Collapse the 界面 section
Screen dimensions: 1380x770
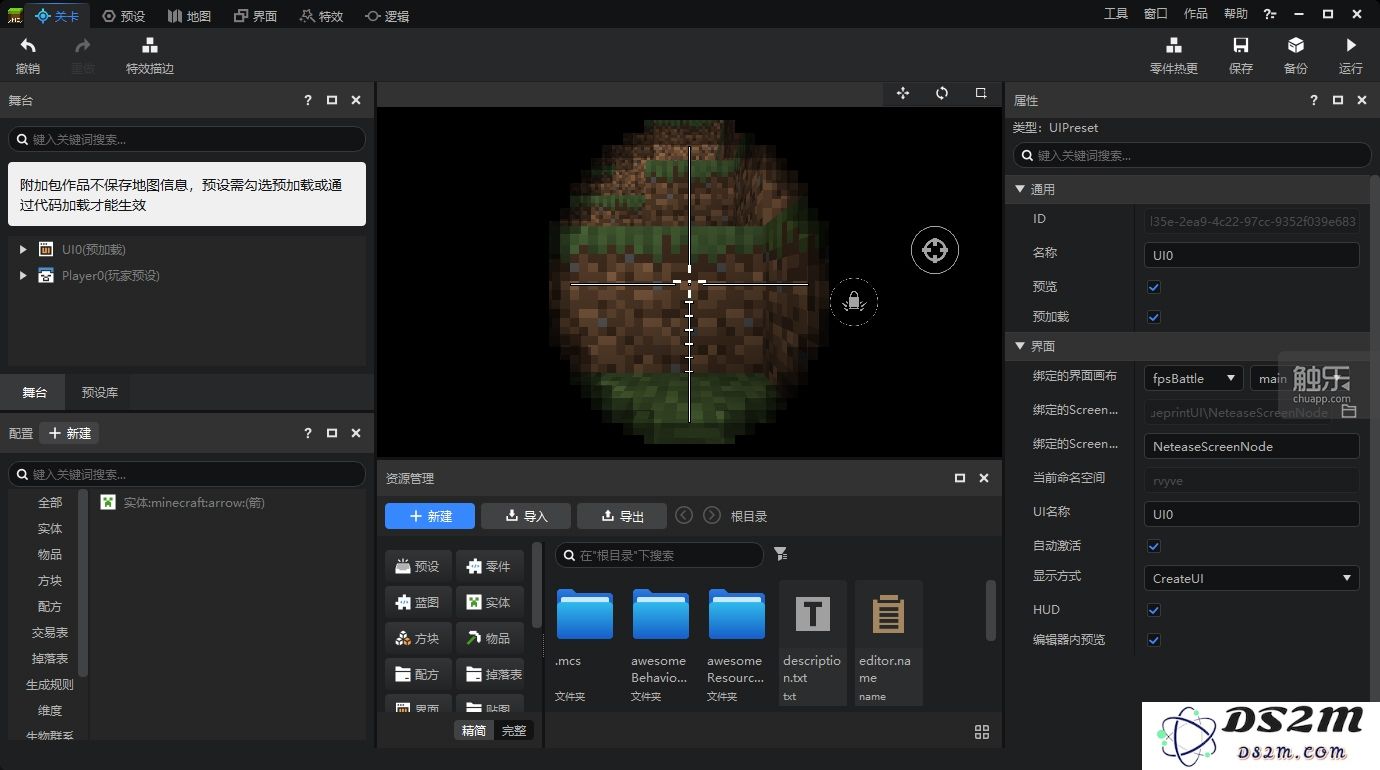click(x=1020, y=346)
